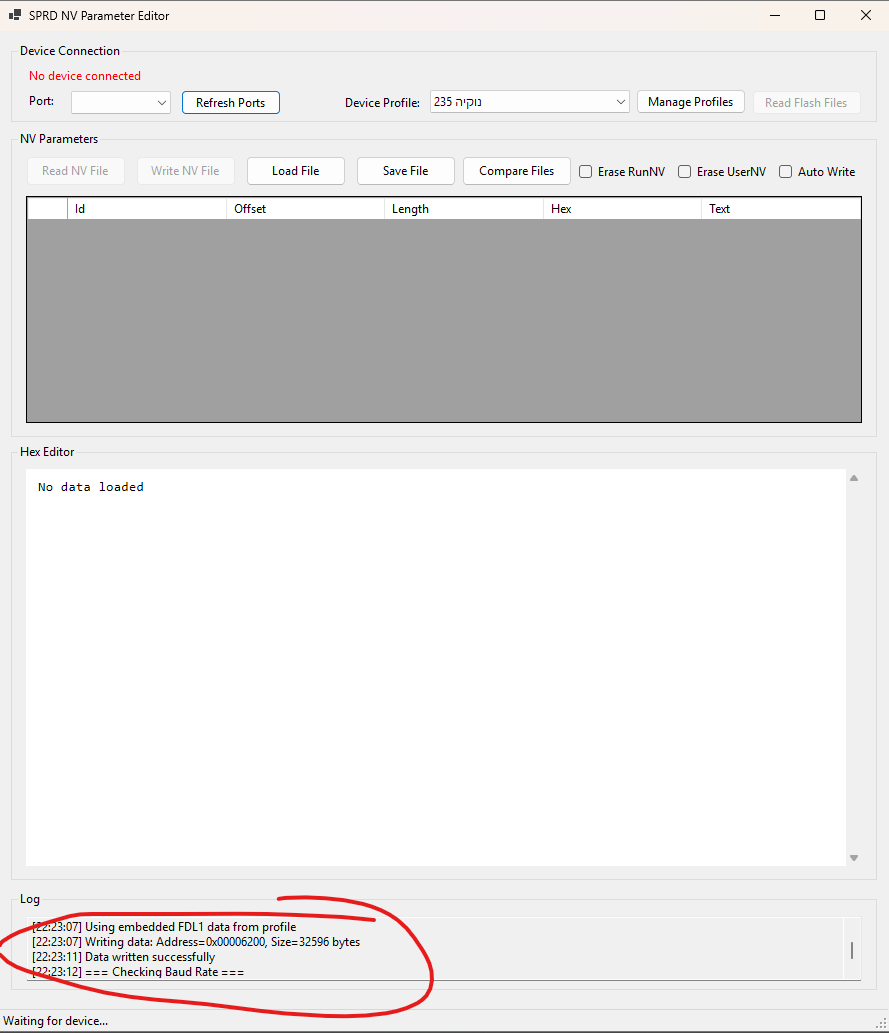Image resolution: width=889 pixels, height=1033 pixels.
Task: Enable the Erase RunNV checkbox
Action: click(586, 172)
